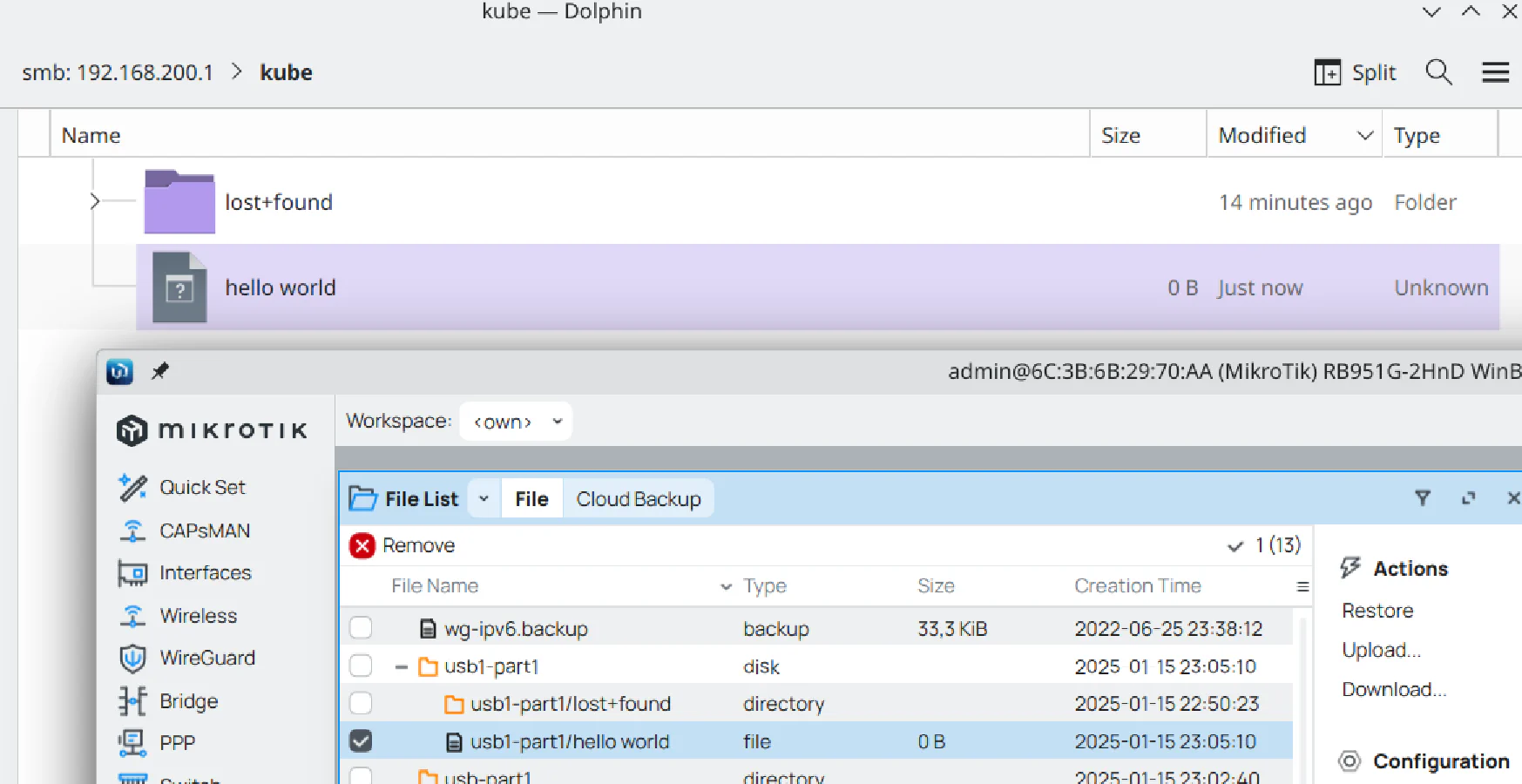
Task: Open the File List dropdown arrow
Action: (484, 499)
